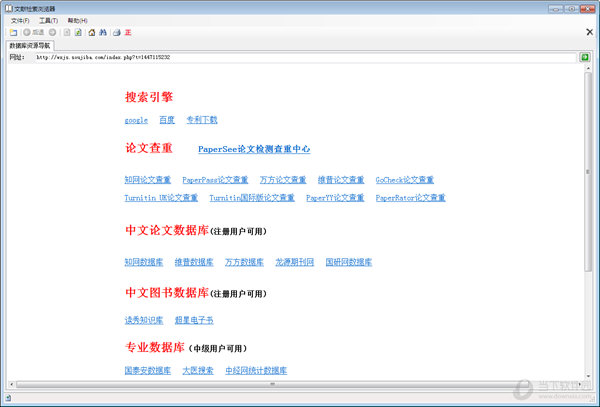
Task: Click the 专业数据库 heading
Action: coord(155,347)
